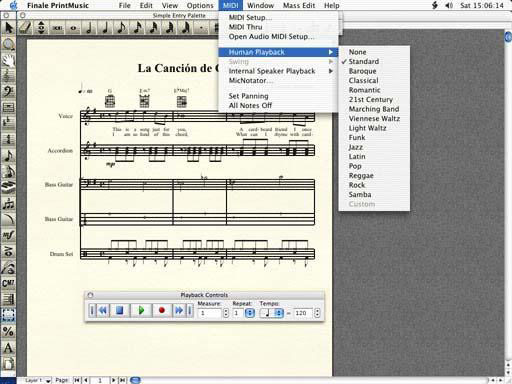Open the Options menu
512x384 pixels.
point(200,5)
